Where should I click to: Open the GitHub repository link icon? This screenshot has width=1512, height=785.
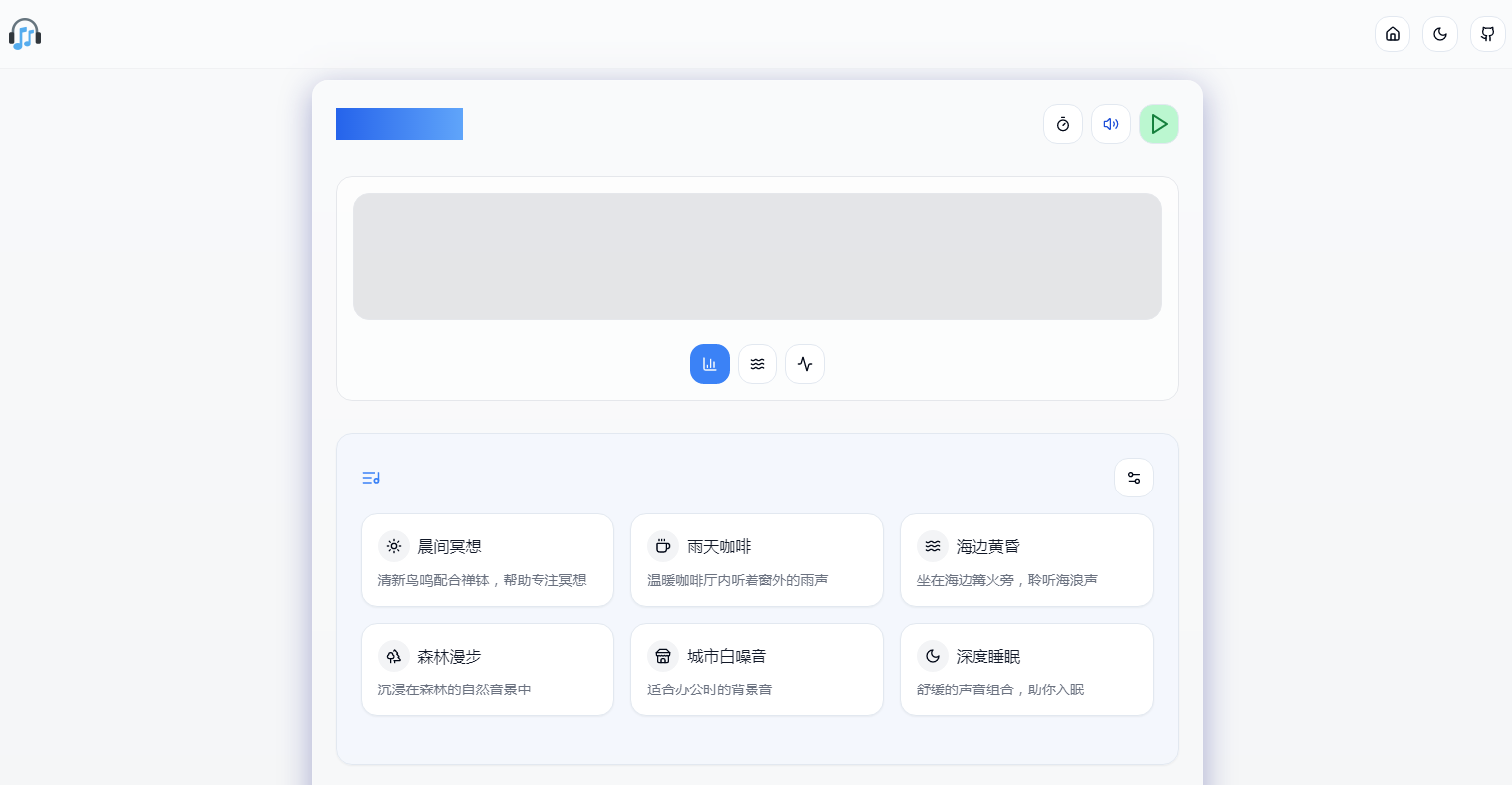1488,34
